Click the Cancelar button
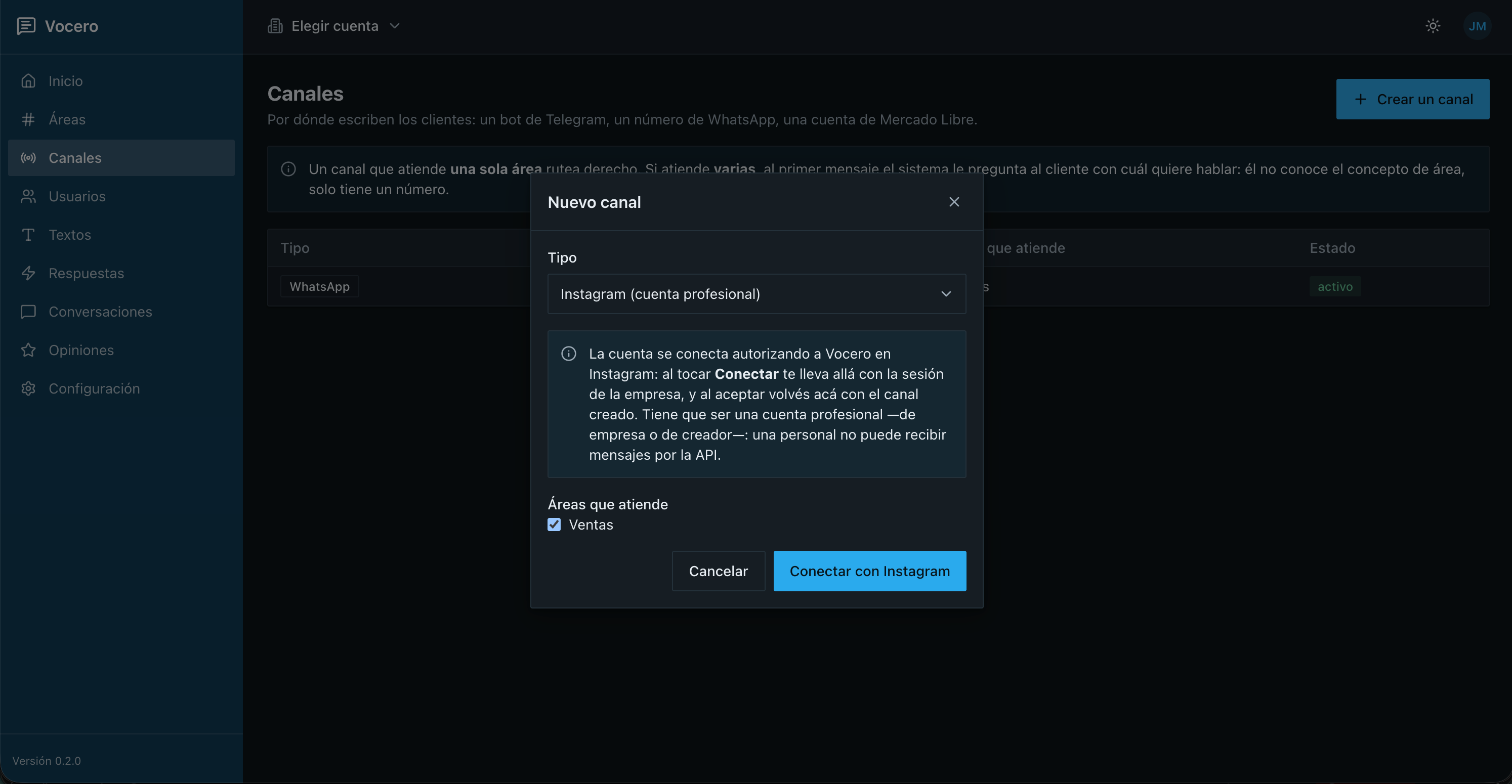 tap(719, 571)
